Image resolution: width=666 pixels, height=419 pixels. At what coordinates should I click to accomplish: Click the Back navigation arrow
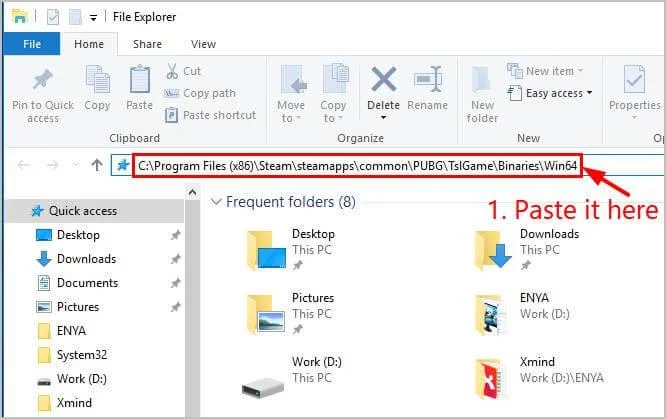tap(23, 165)
